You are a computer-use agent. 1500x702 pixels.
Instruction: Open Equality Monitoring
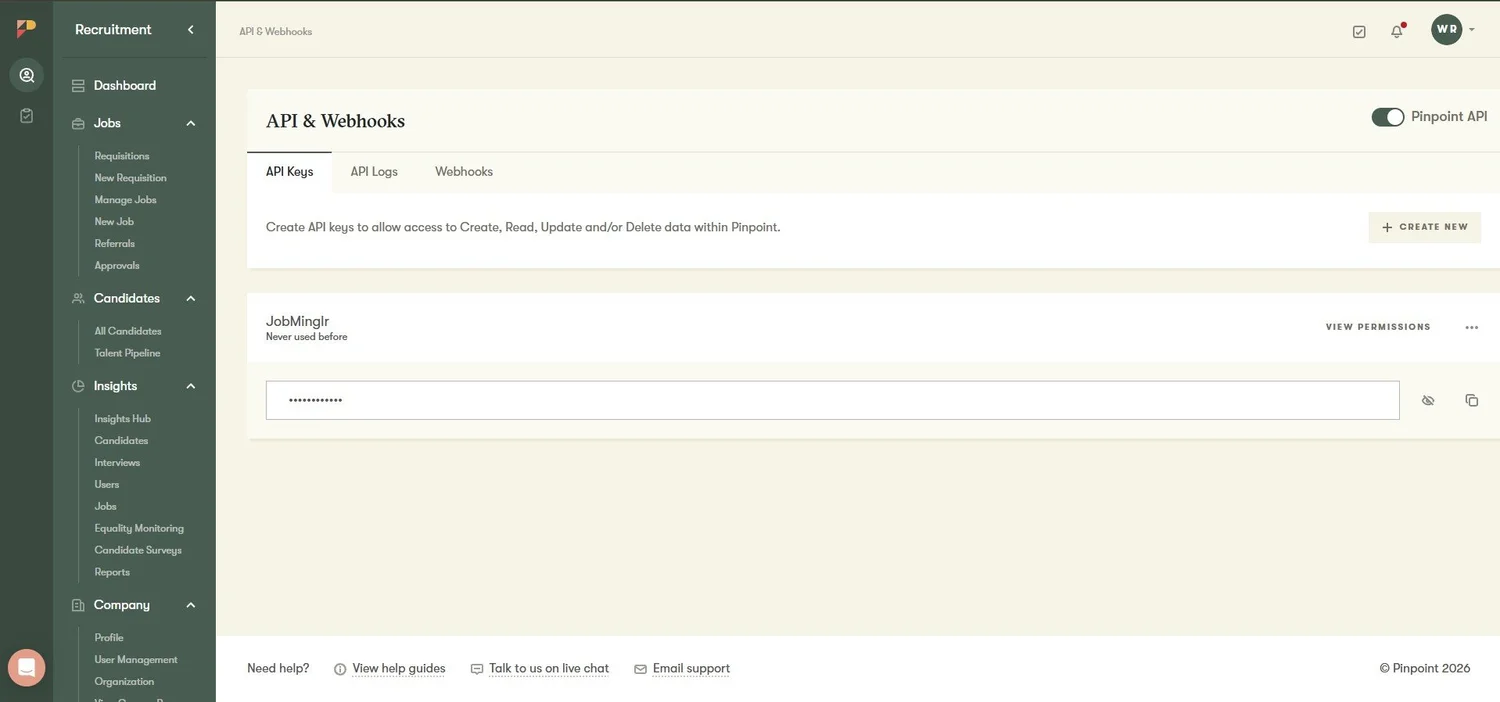pos(139,529)
